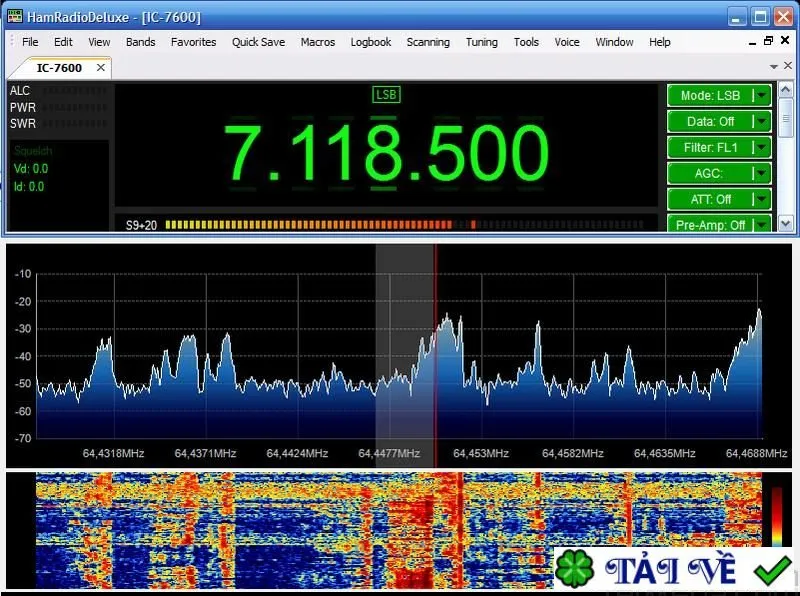Click the scroll up arrow in button panel
Screen dimensions: 800x596
click(786, 90)
